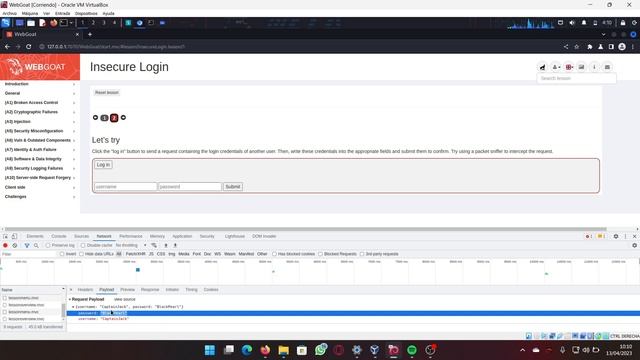The height and width of the screenshot is (360, 640).
Task: Open the language selector flag dropdown
Action: tap(569, 67)
